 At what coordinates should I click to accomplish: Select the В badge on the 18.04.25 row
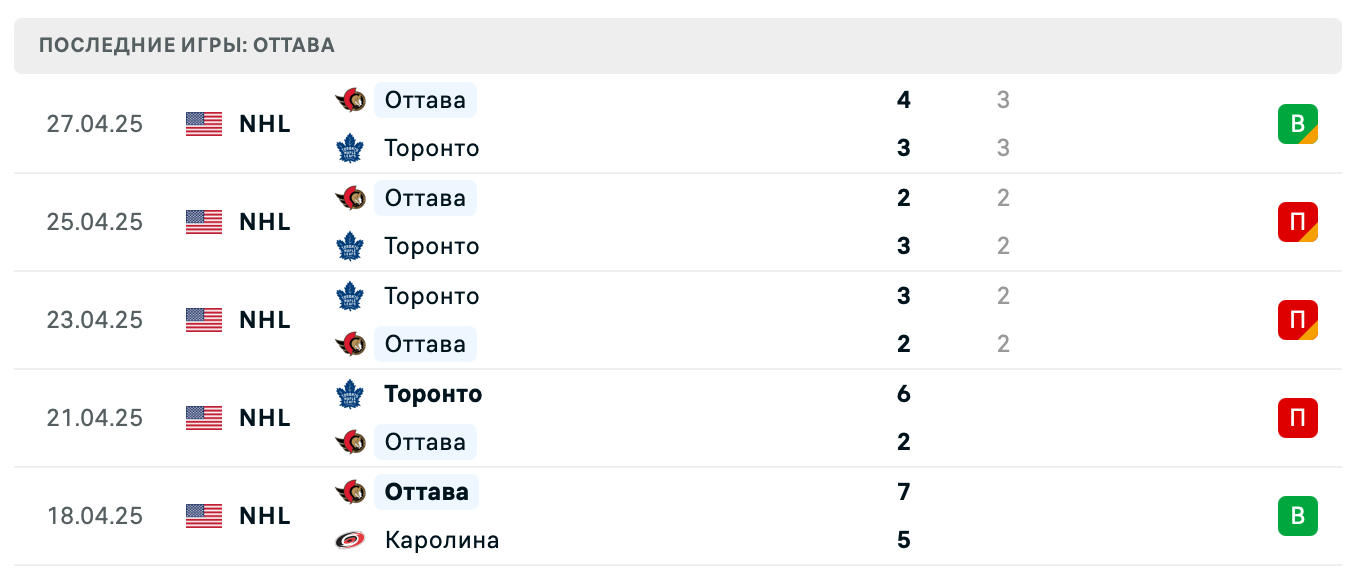tap(1299, 516)
